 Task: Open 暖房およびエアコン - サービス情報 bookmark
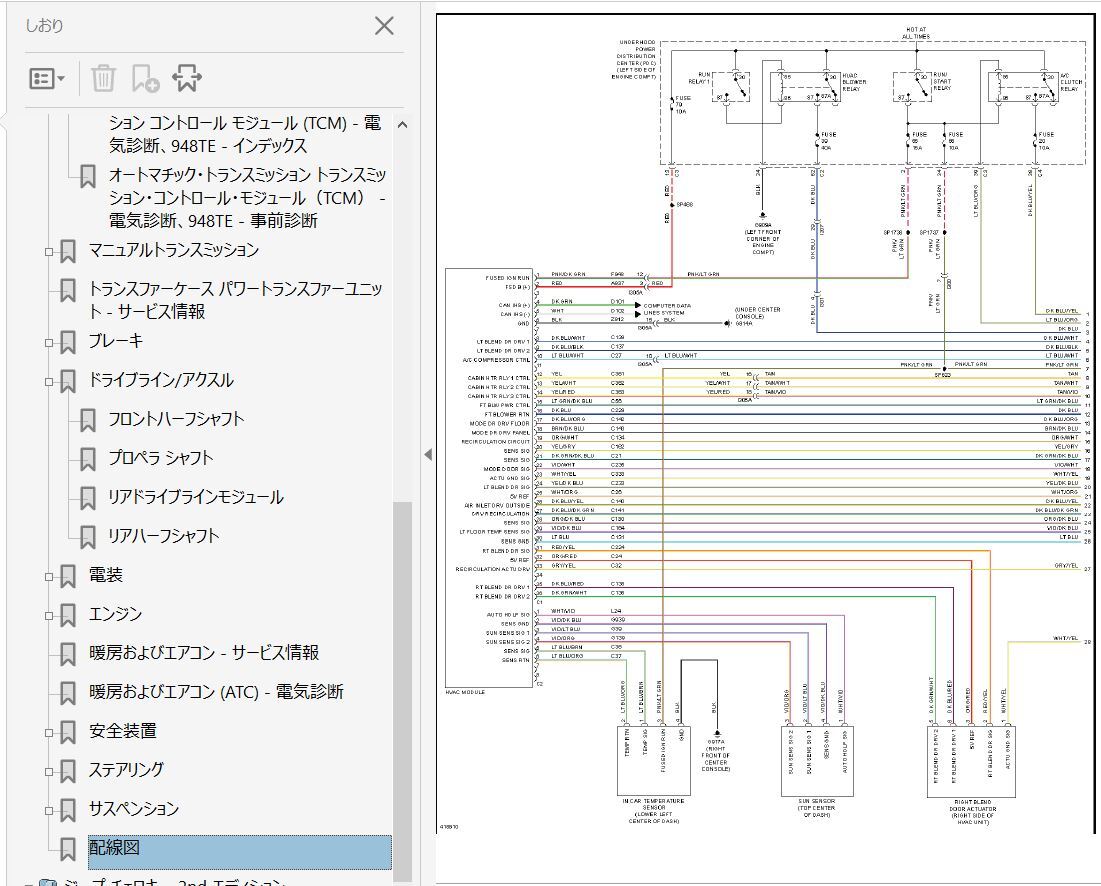pos(204,653)
